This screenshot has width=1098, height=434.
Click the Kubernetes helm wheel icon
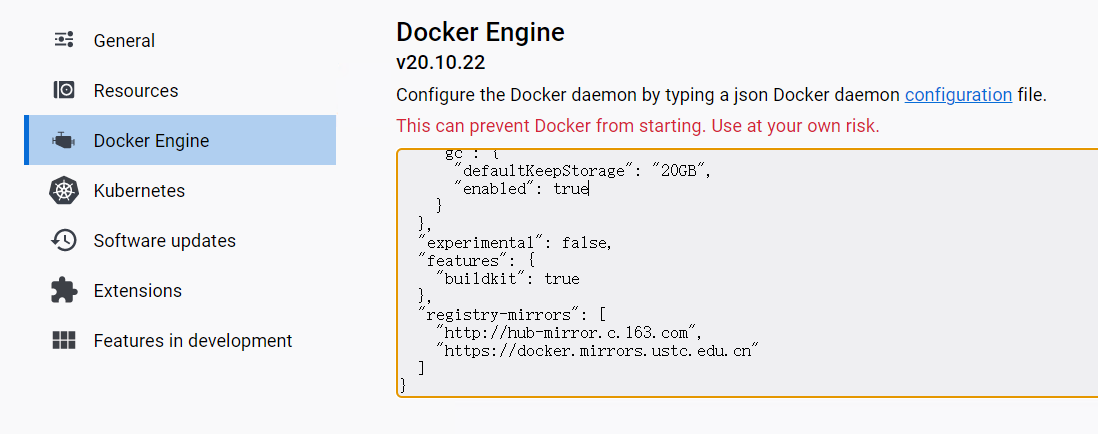(x=64, y=190)
